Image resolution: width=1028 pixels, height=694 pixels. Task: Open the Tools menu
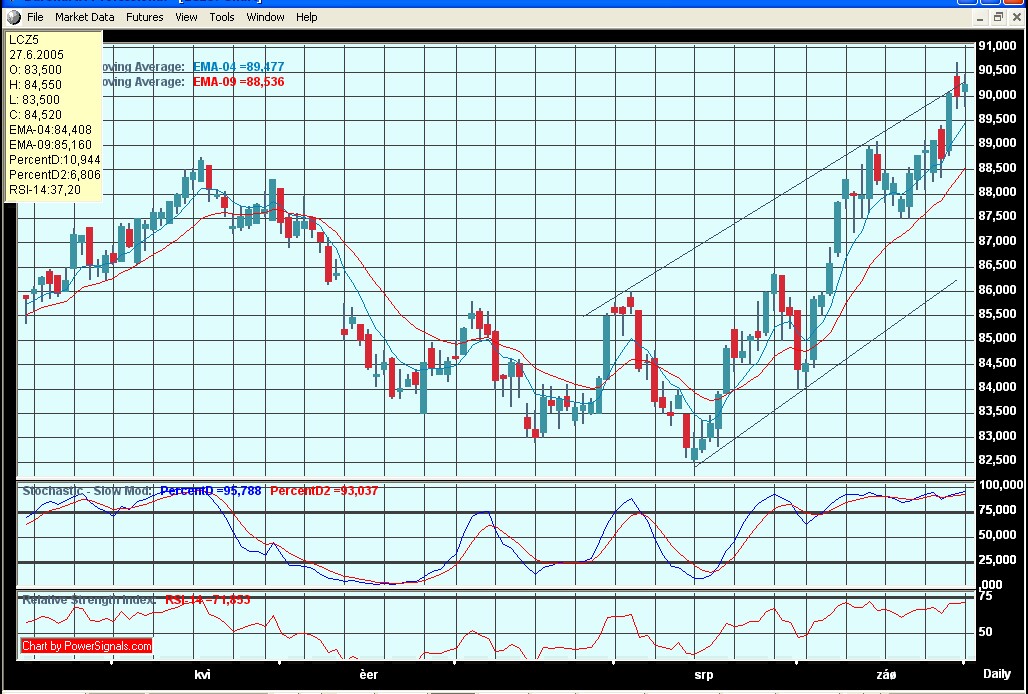(x=222, y=17)
